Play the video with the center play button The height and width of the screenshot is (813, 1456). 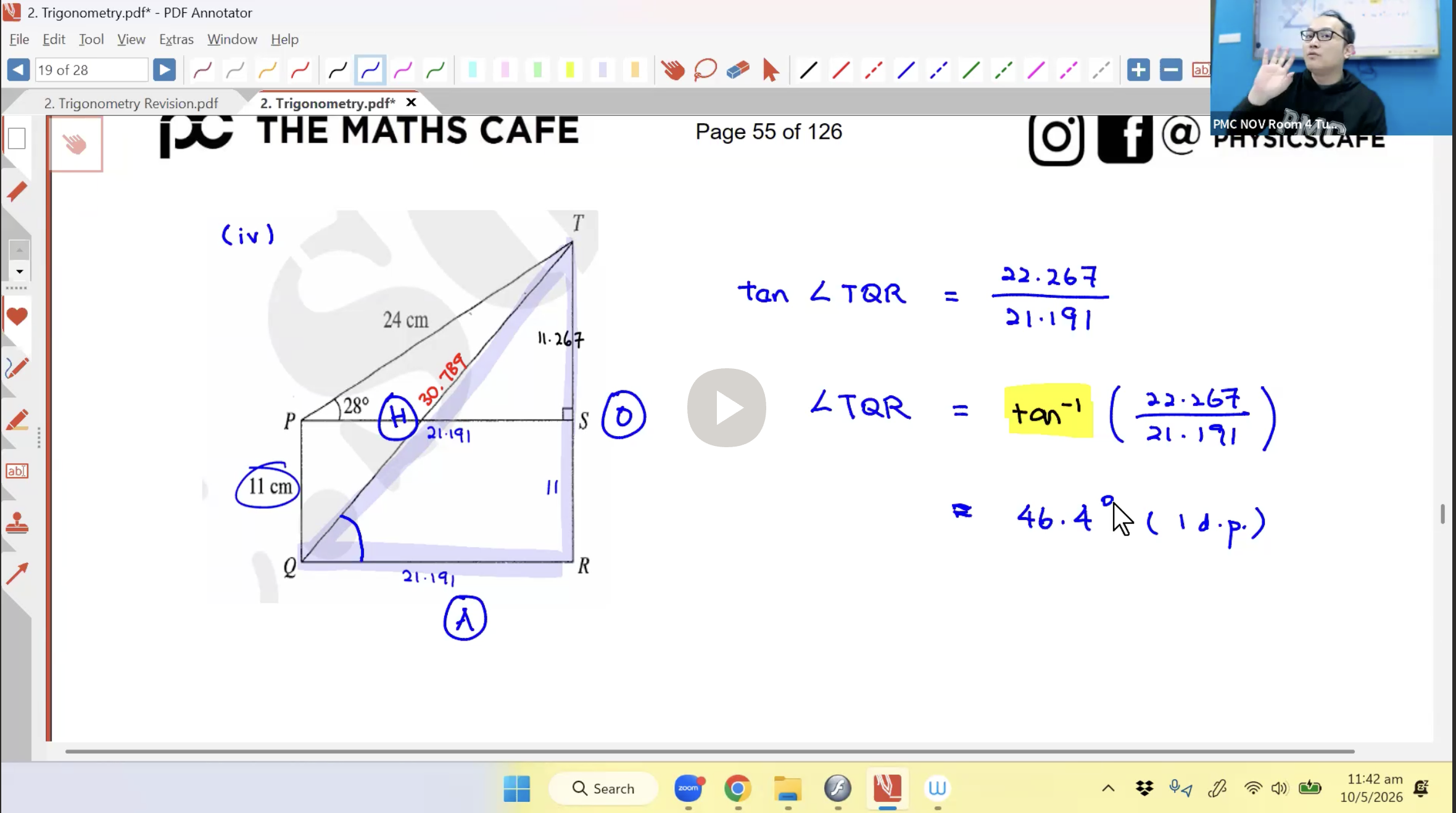pos(727,408)
